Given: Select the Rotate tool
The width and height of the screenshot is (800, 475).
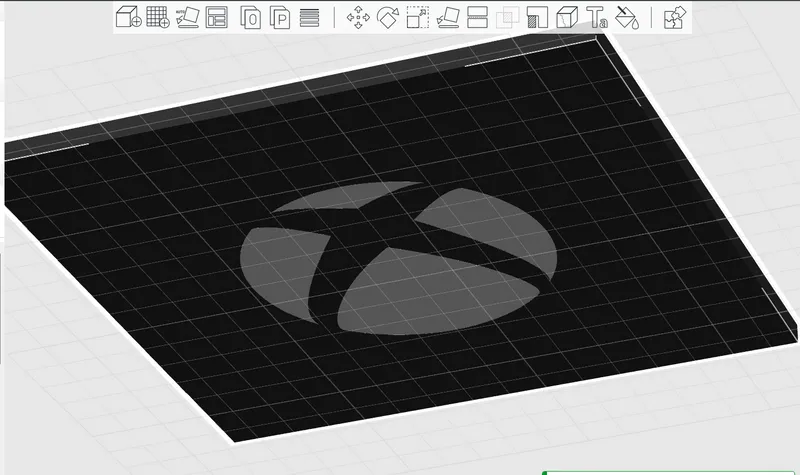Looking at the screenshot, I should point(388,17).
